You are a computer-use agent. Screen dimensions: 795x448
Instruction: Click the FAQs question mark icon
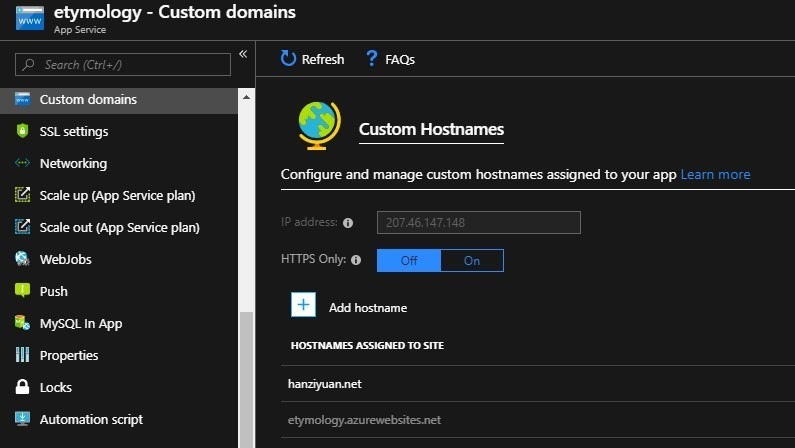372,58
